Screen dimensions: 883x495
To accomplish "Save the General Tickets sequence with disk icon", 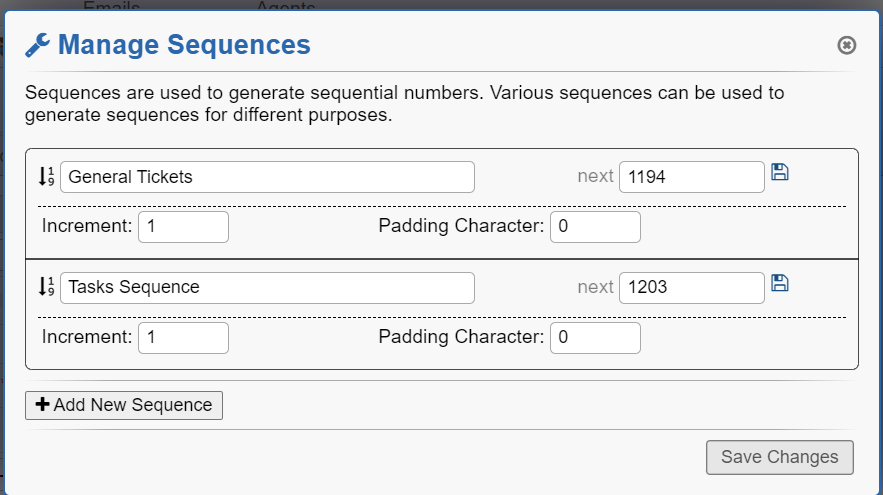I will (780, 172).
